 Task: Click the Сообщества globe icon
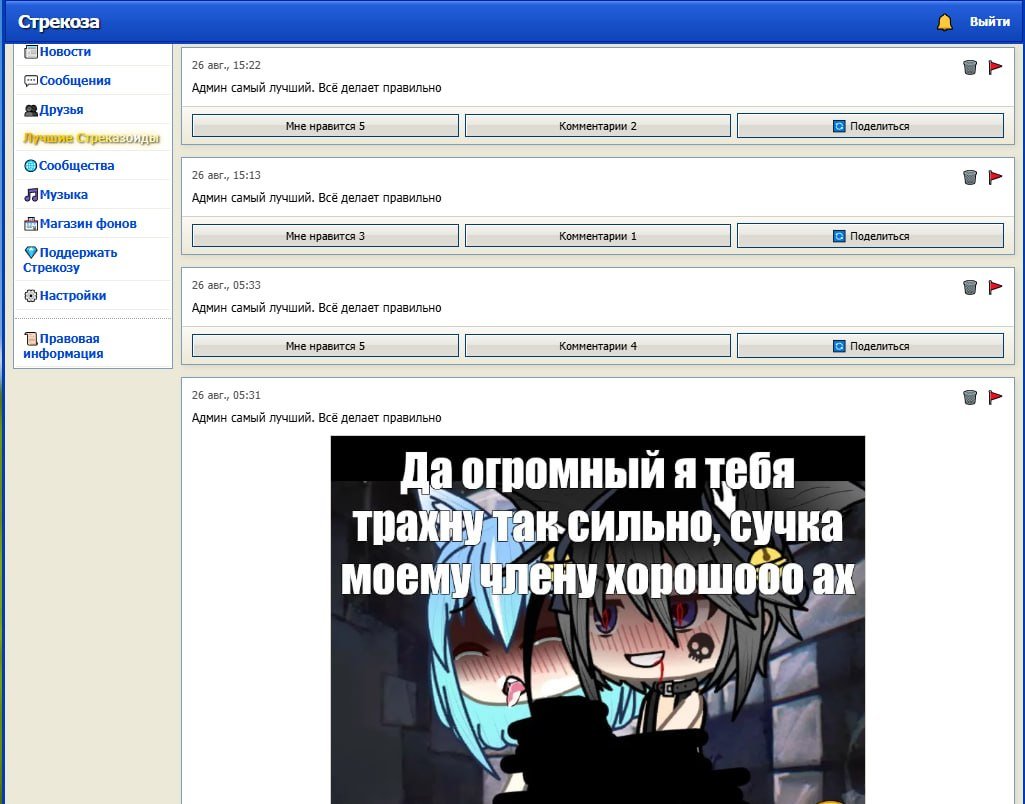click(30, 166)
